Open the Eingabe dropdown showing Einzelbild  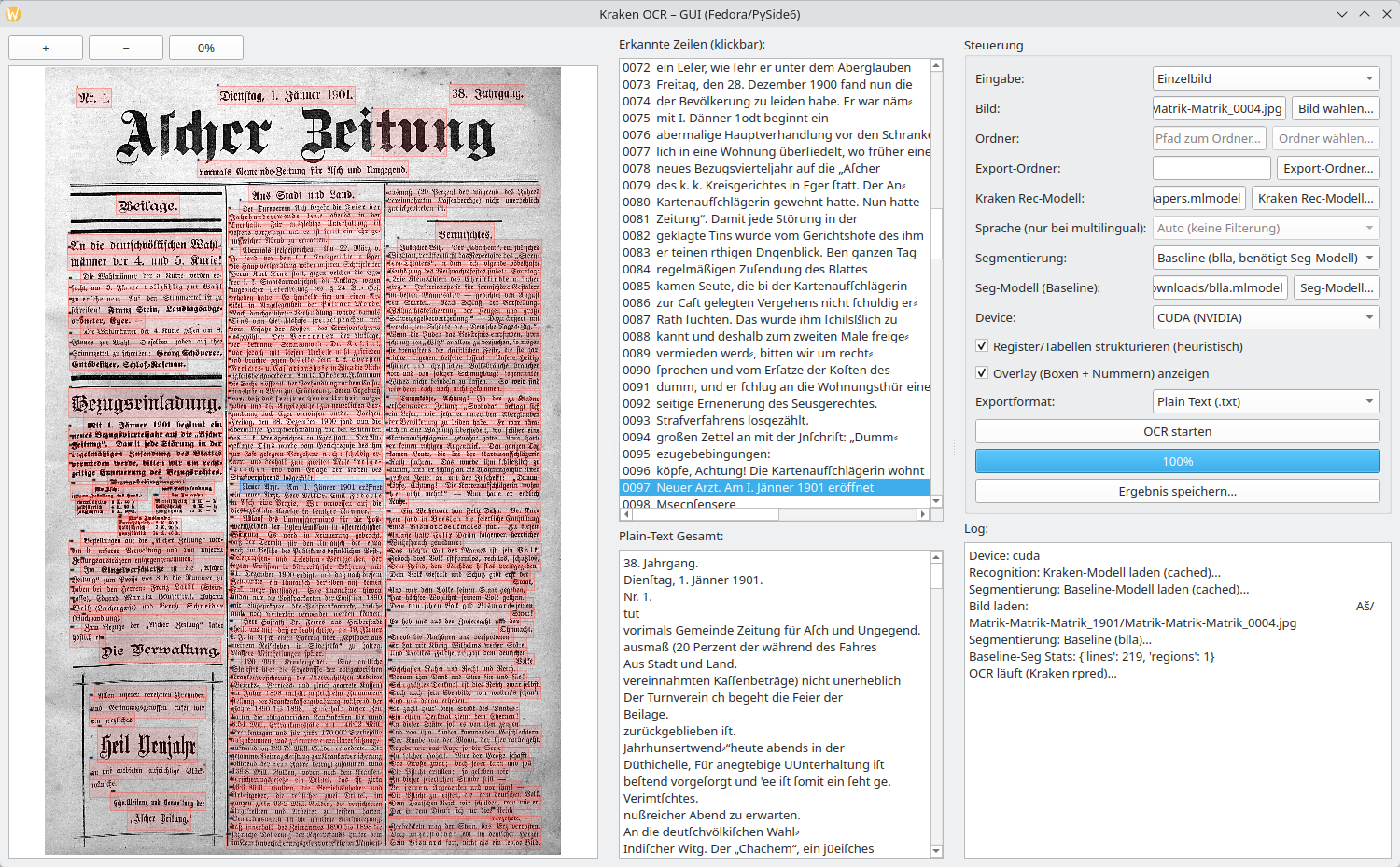pyautogui.click(x=1267, y=78)
